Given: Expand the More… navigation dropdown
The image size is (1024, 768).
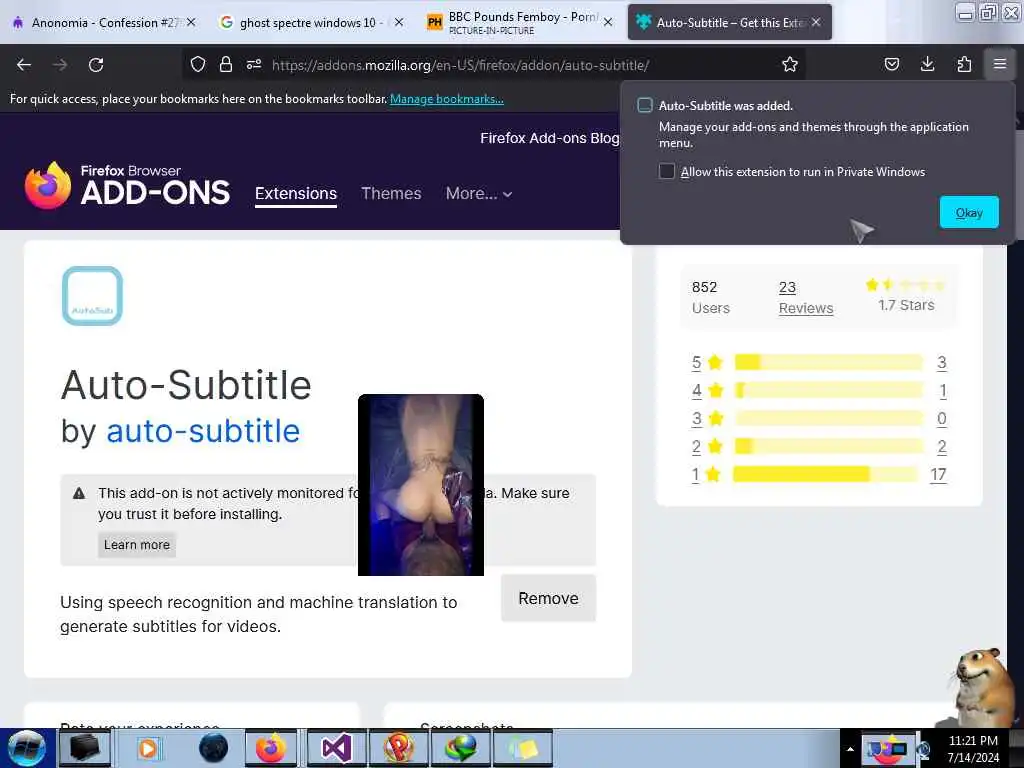Looking at the screenshot, I should click(x=479, y=193).
